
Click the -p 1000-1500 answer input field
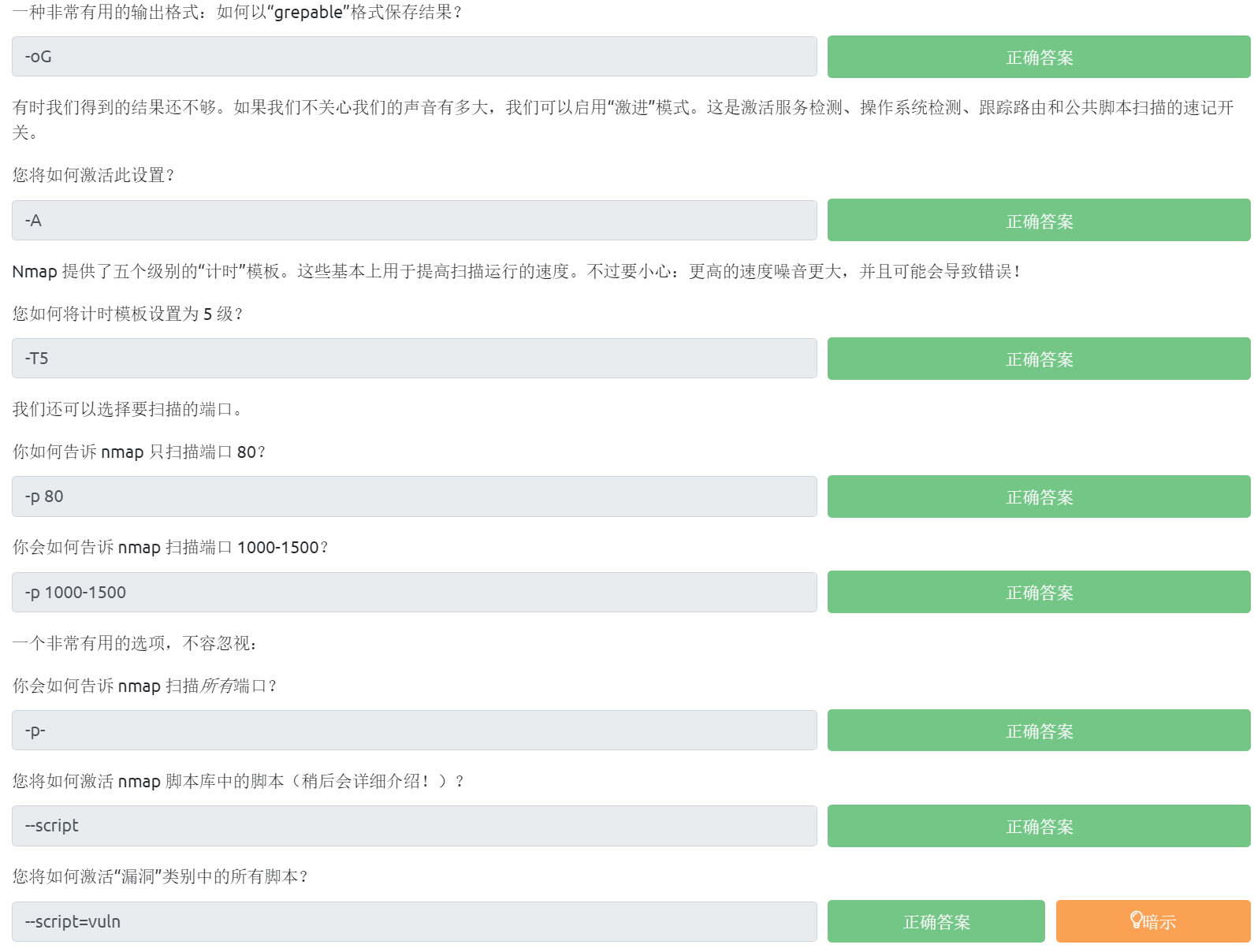pos(415,593)
